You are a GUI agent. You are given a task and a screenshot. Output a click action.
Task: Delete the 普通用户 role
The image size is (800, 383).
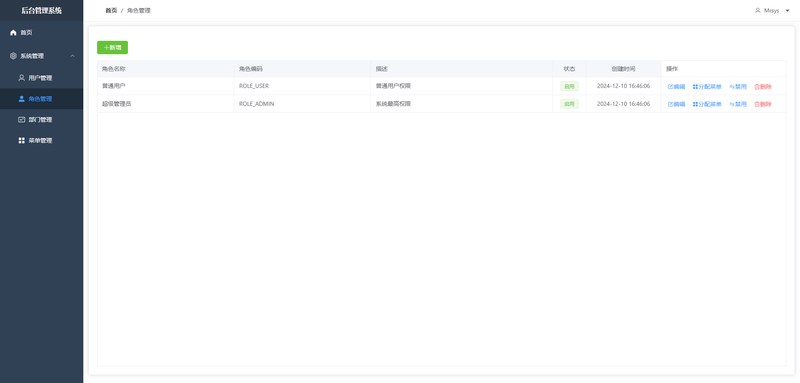[763, 87]
